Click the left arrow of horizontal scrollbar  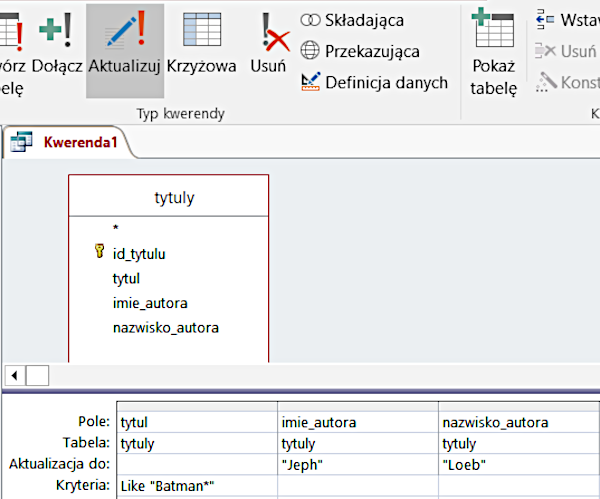click(14, 375)
